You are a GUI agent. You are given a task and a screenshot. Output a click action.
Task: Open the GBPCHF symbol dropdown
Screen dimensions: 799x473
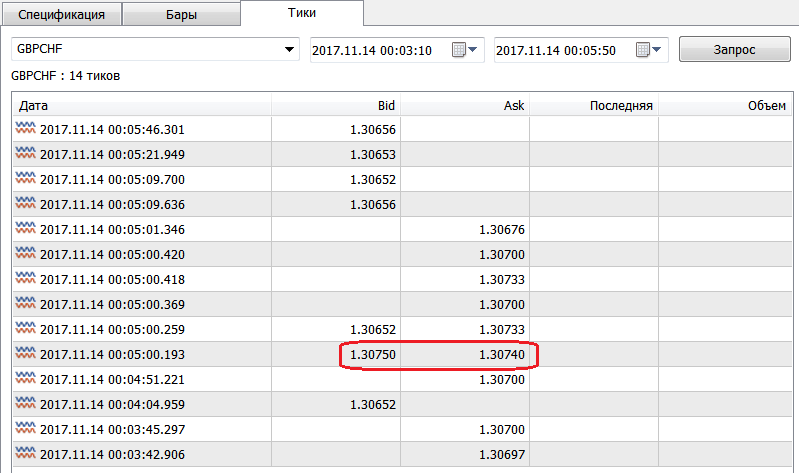tap(289, 49)
